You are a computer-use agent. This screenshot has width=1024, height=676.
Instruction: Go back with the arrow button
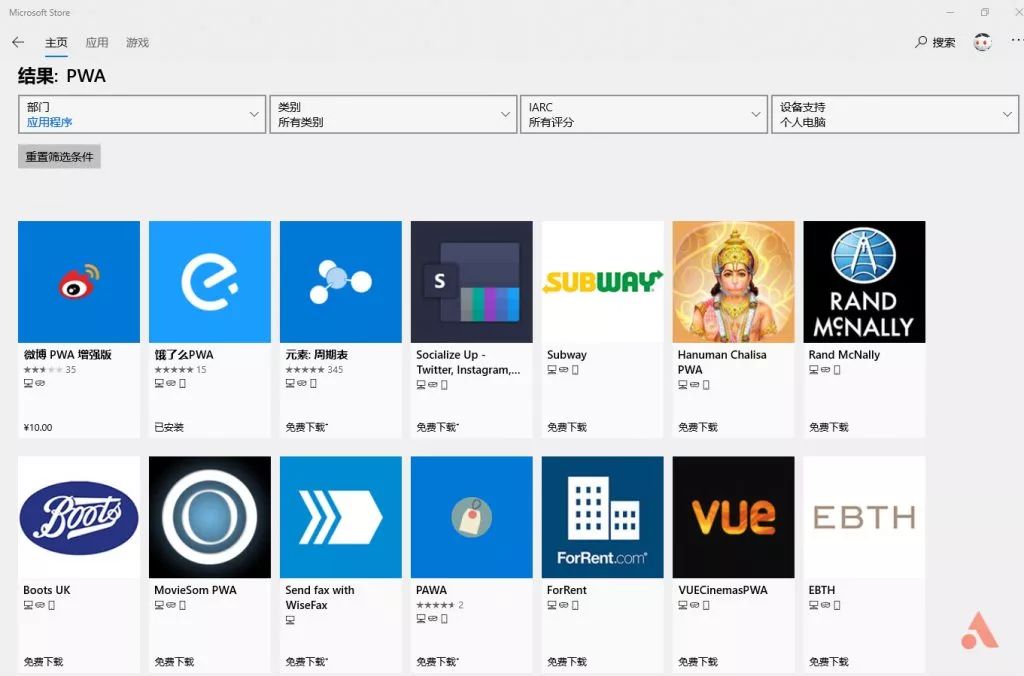[x=18, y=42]
